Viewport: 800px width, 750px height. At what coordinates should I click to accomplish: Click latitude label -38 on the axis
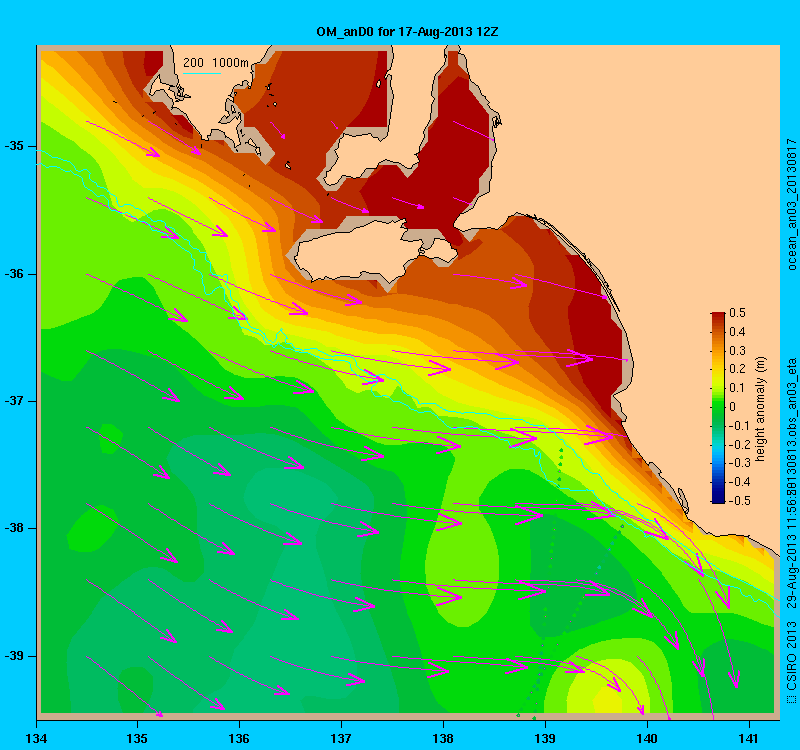point(14,528)
